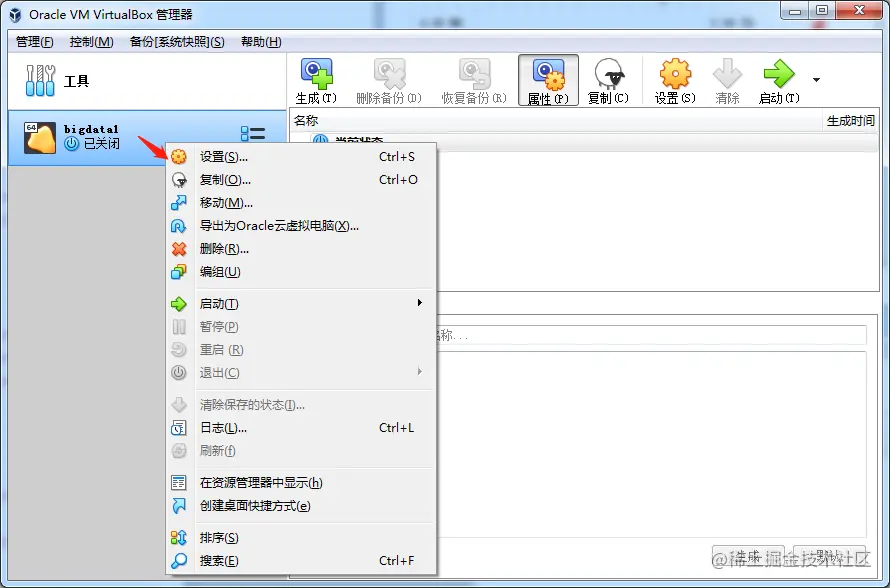The height and width of the screenshot is (588, 890).
Task: Click the Delete snapshot (删除备份) toolbar icon
Action: click(389, 74)
